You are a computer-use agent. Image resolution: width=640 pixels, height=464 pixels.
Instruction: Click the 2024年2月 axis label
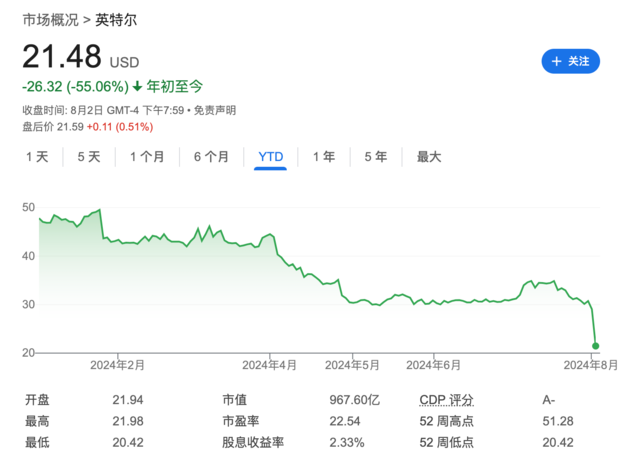117,365
